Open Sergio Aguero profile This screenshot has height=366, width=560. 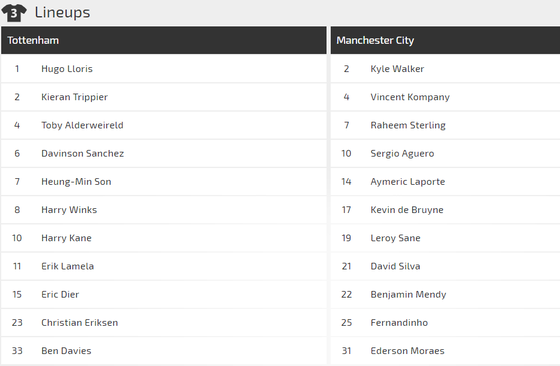402,154
